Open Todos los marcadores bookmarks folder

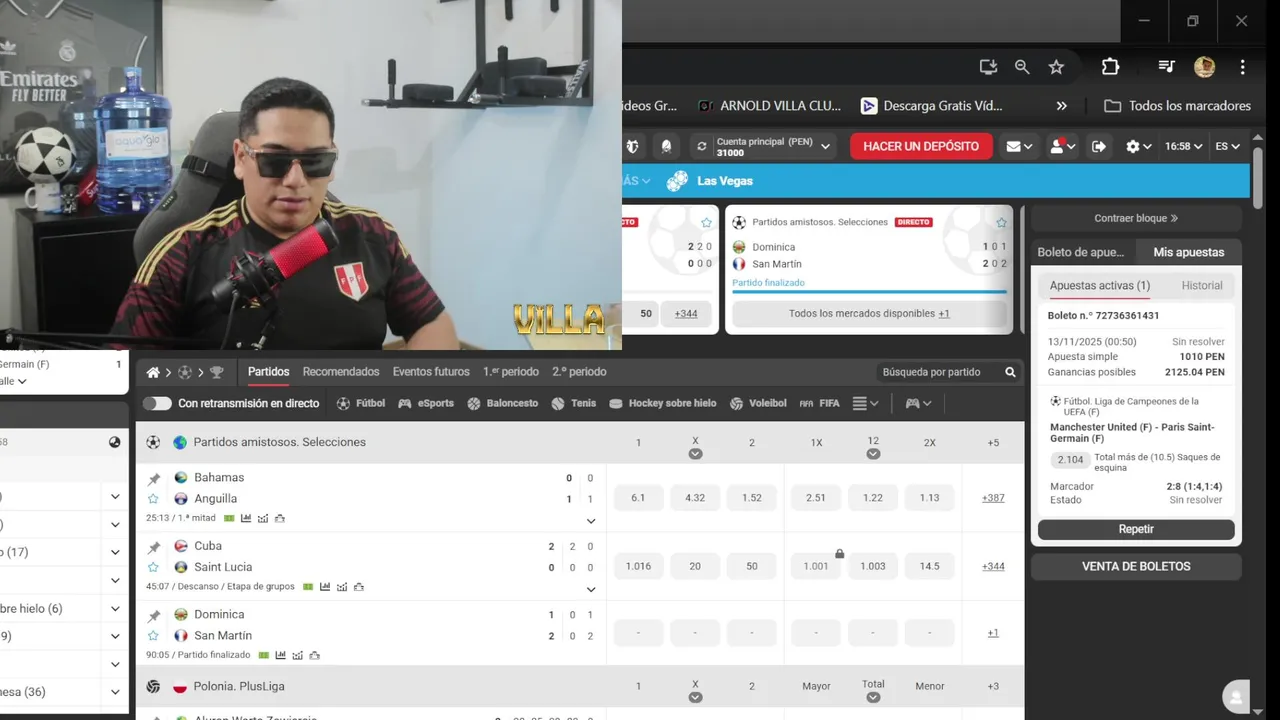click(x=1178, y=106)
